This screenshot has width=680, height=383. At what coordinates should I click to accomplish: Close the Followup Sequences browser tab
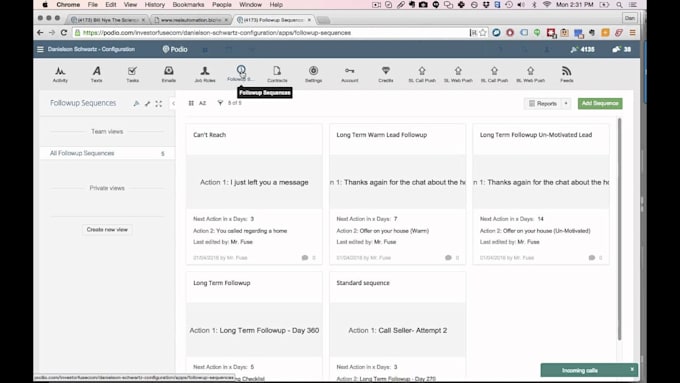tap(309, 20)
